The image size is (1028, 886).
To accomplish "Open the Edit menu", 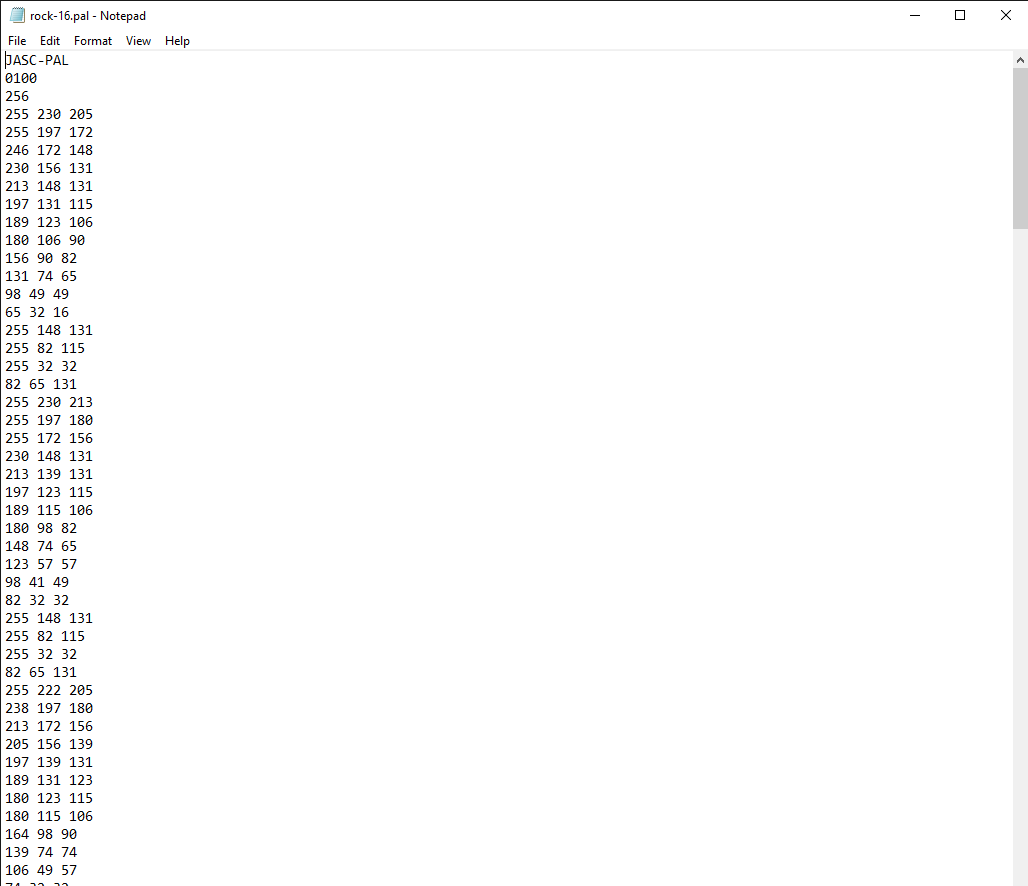I will coord(50,41).
